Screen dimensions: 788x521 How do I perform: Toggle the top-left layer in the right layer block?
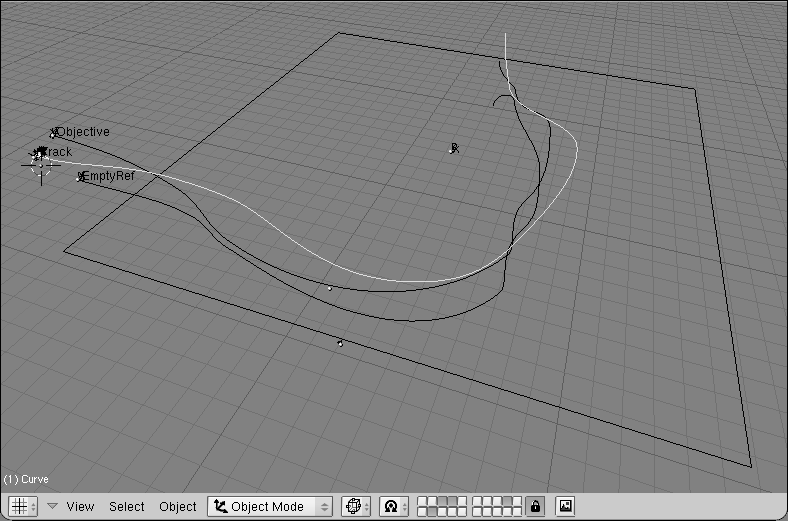(x=478, y=501)
